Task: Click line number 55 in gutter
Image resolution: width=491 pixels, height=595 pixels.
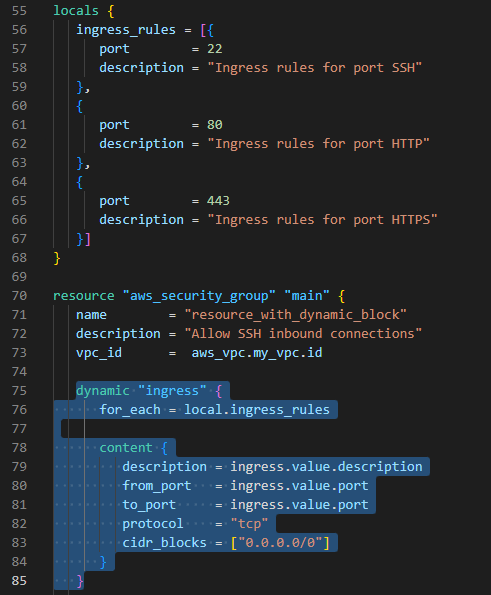Action: pos(19,11)
